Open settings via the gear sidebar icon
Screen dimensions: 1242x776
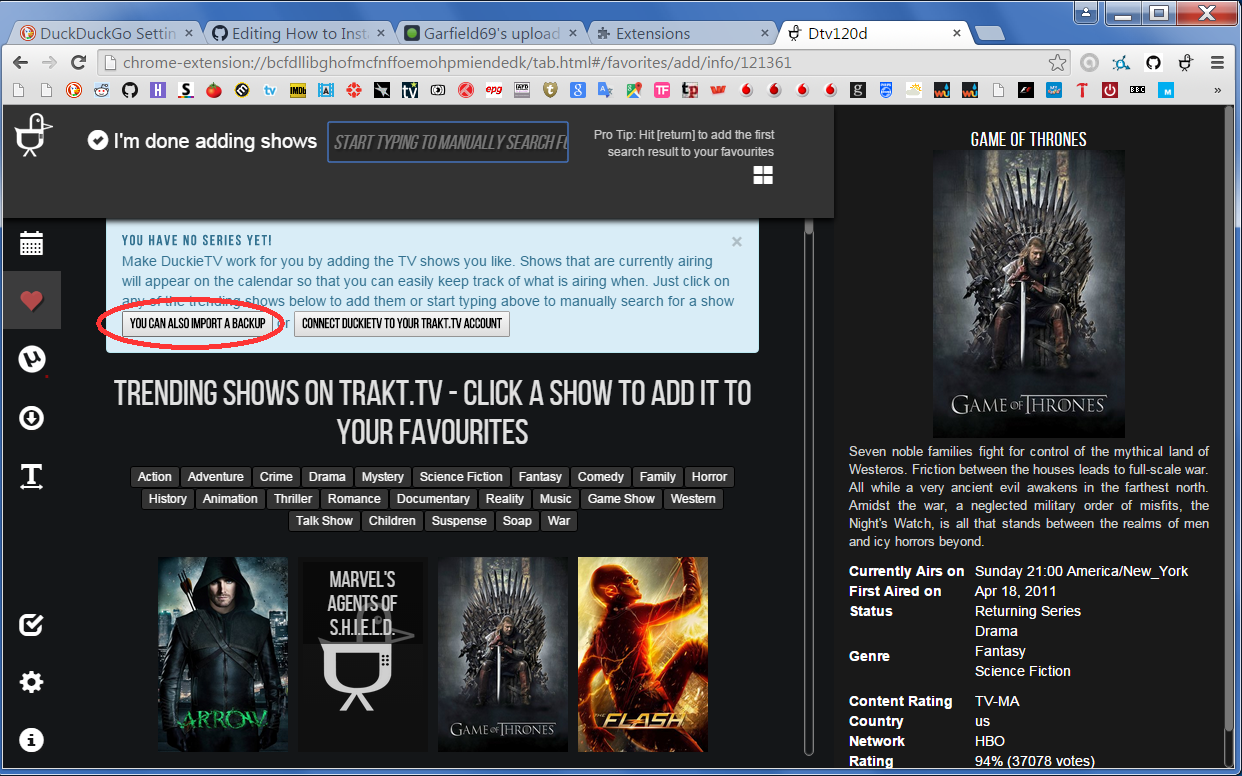pos(31,683)
